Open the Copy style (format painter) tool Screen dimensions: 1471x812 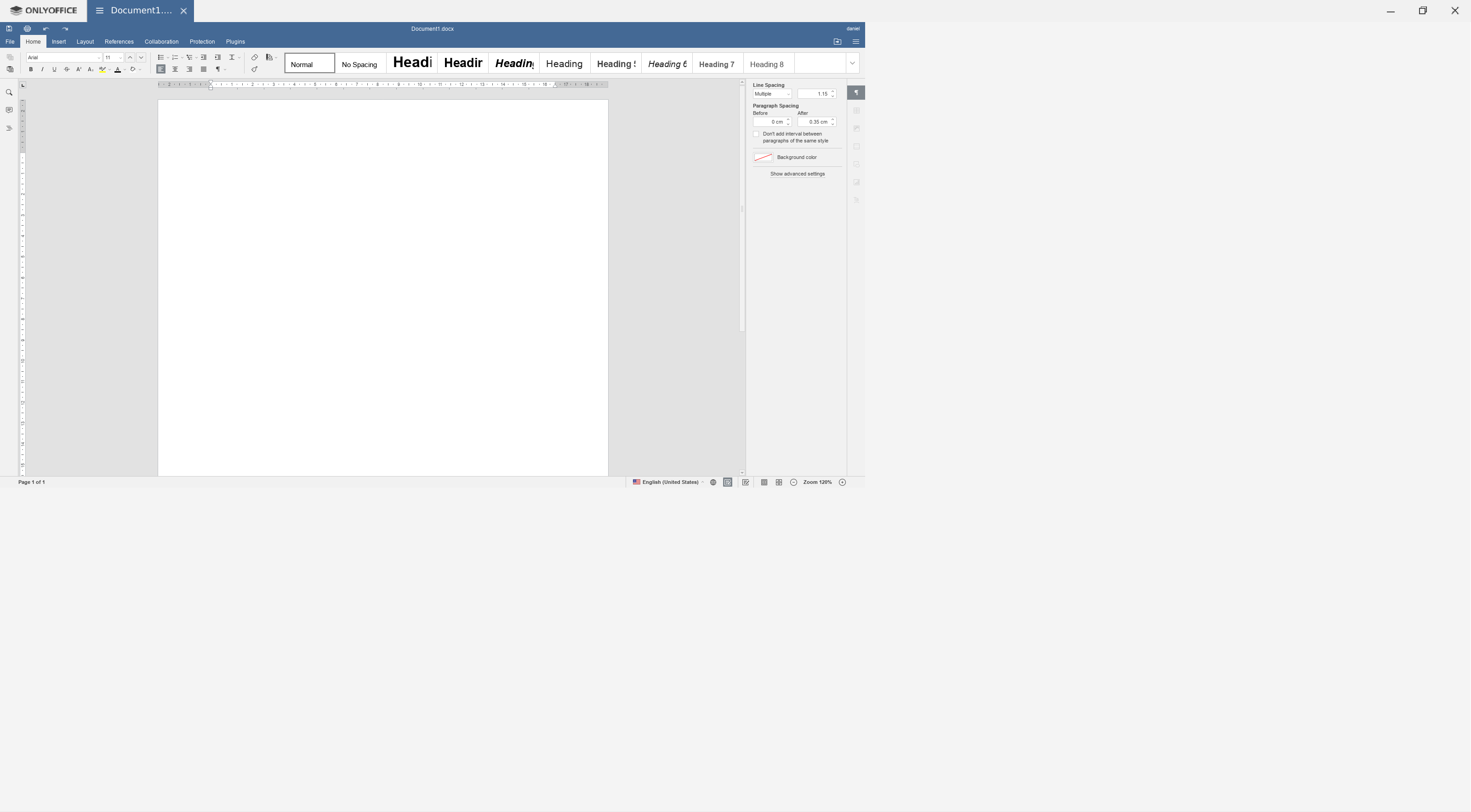254,69
